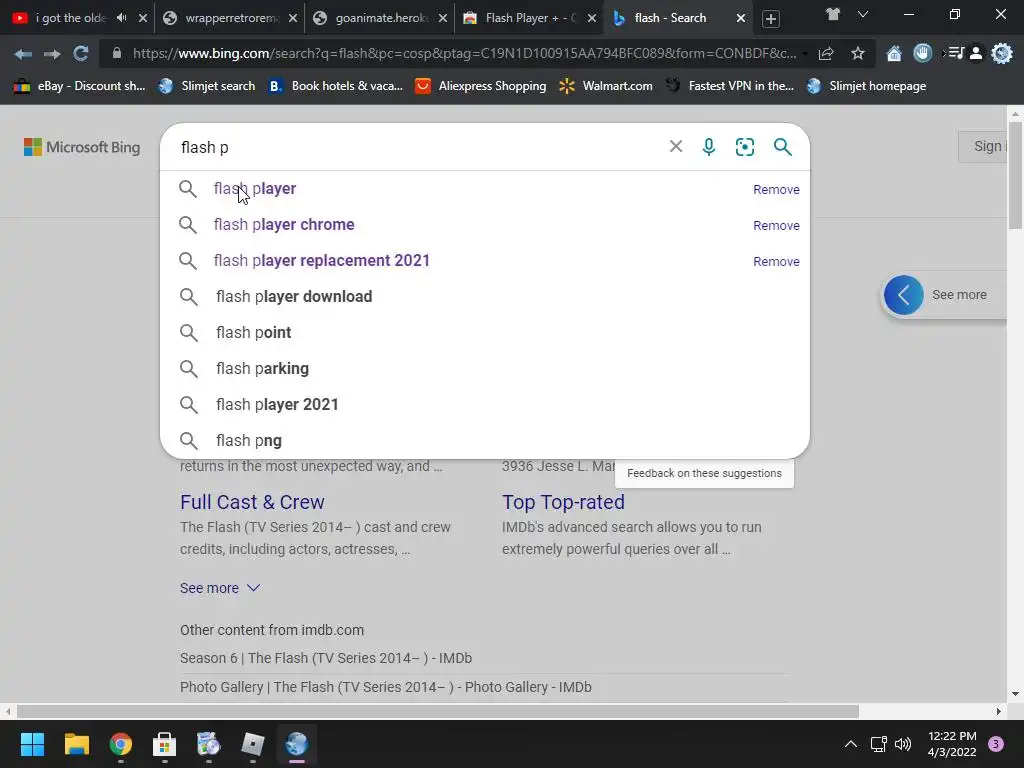This screenshot has width=1024, height=768.
Task: Bookmark this page with the star icon
Action: [857, 54]
